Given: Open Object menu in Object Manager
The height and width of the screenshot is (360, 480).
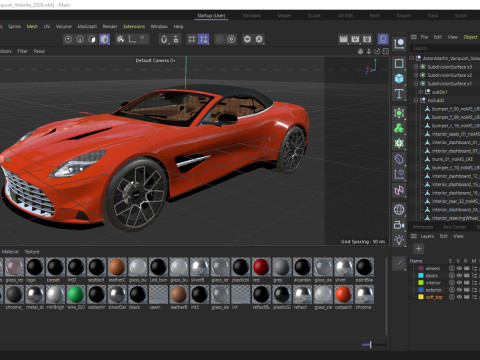Looking at the screenshot, I should click(x=470, y=37).
